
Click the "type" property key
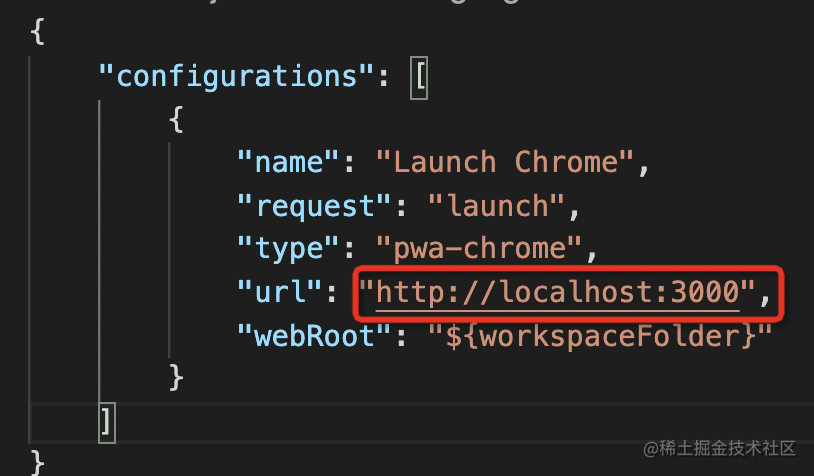point(288,249)
